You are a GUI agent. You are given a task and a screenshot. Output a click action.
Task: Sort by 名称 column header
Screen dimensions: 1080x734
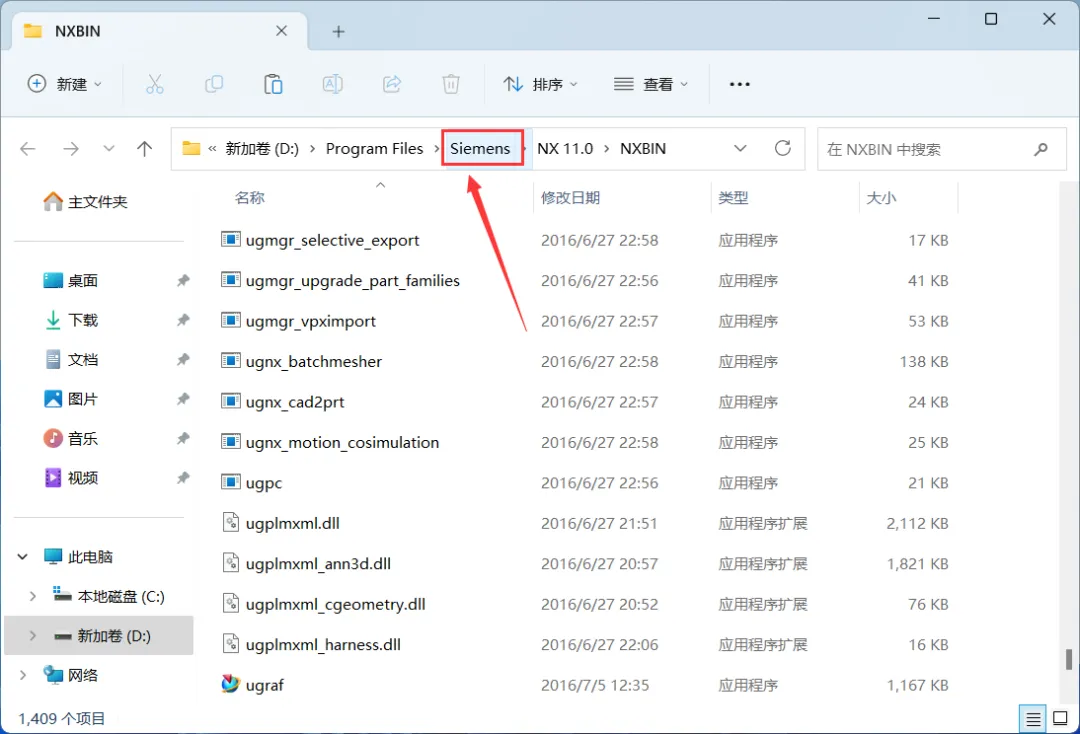pos(249,198)
